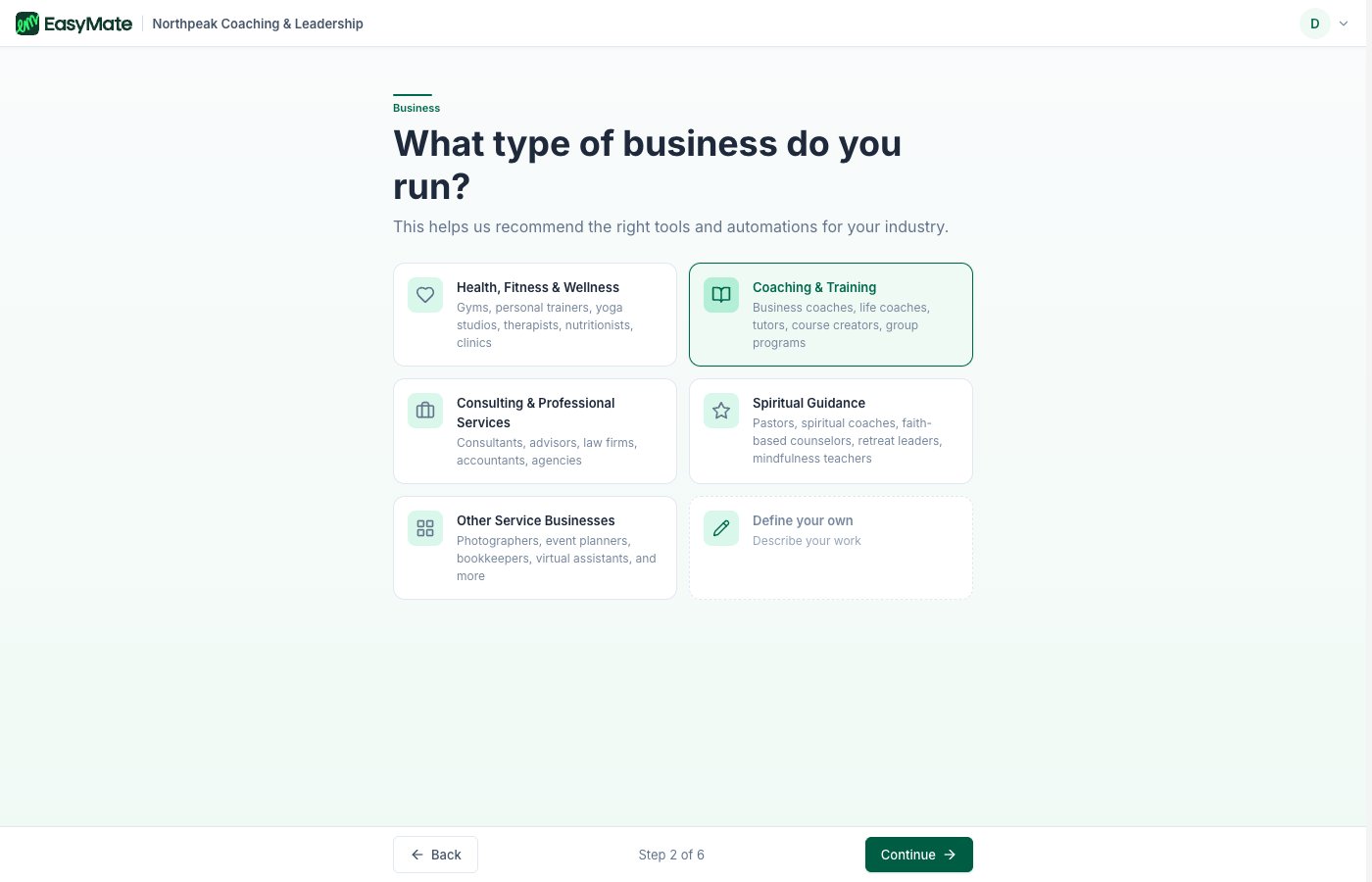Screen dimensions: 1372x882
Task: Go back with the Back button
Action: [435, 855]
